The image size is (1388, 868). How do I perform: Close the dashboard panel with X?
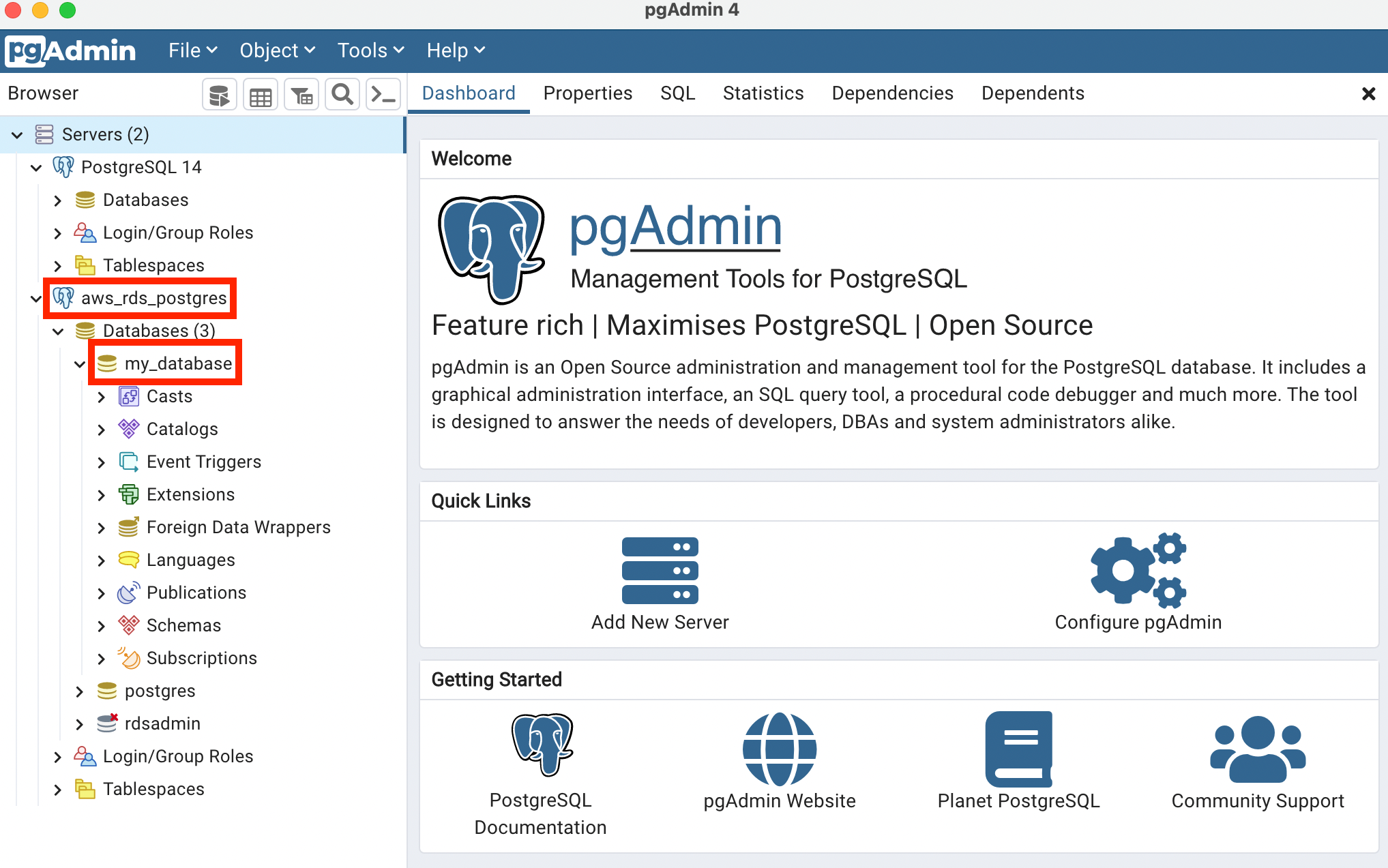point(1368,94)
